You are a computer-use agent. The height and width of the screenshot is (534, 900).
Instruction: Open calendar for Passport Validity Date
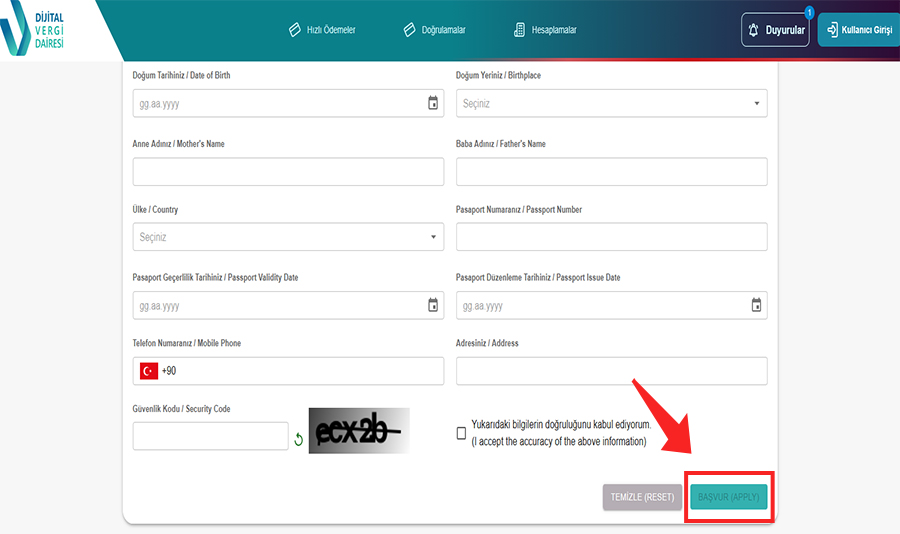coord(433,305)
